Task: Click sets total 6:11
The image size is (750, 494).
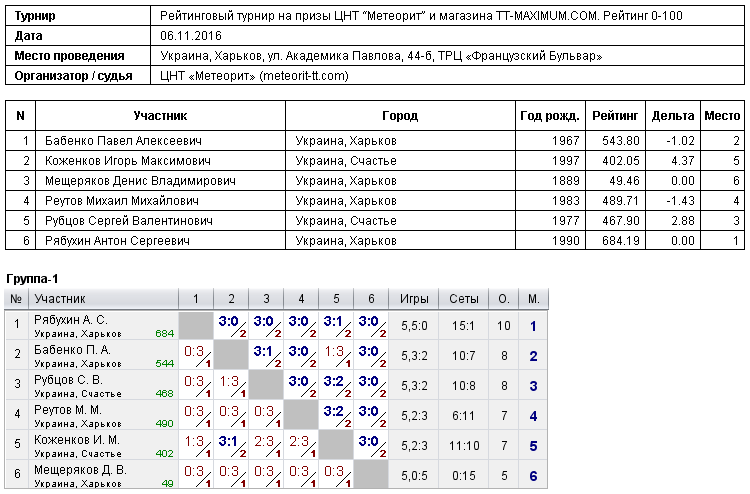Action: click(x=463, y=416)
